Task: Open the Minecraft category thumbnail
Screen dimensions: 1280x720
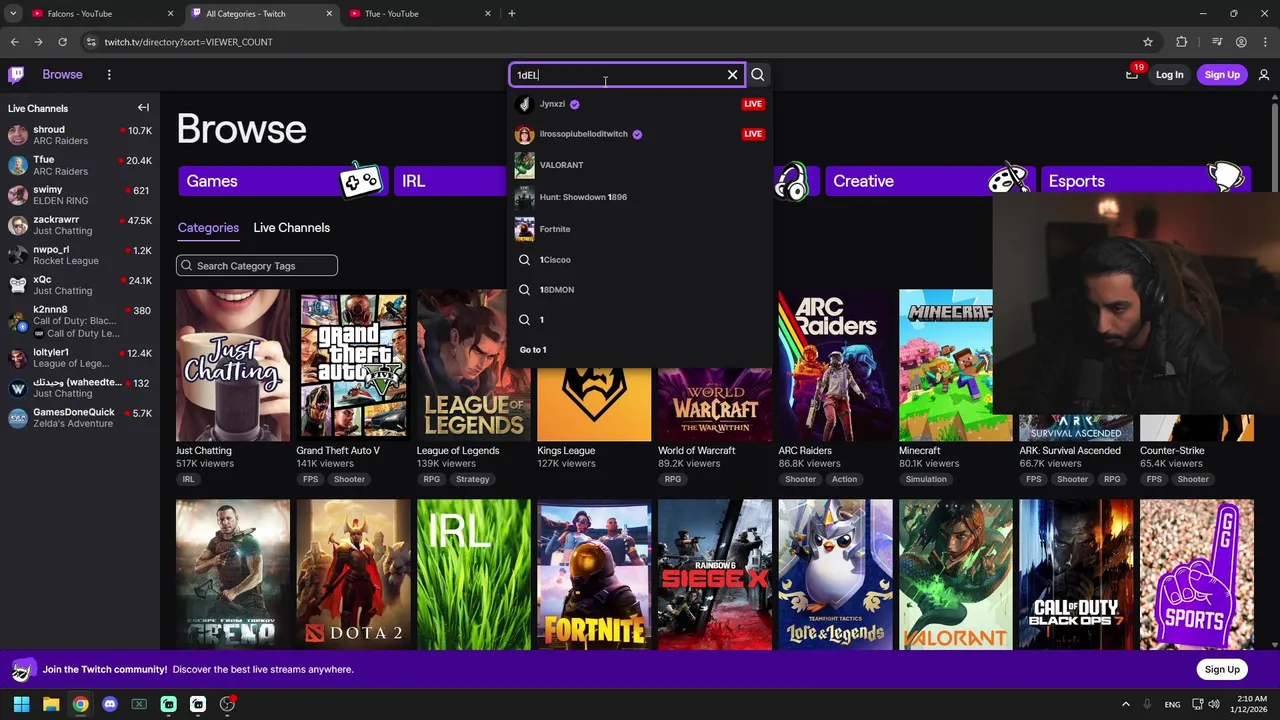Action: pos(946,365)
